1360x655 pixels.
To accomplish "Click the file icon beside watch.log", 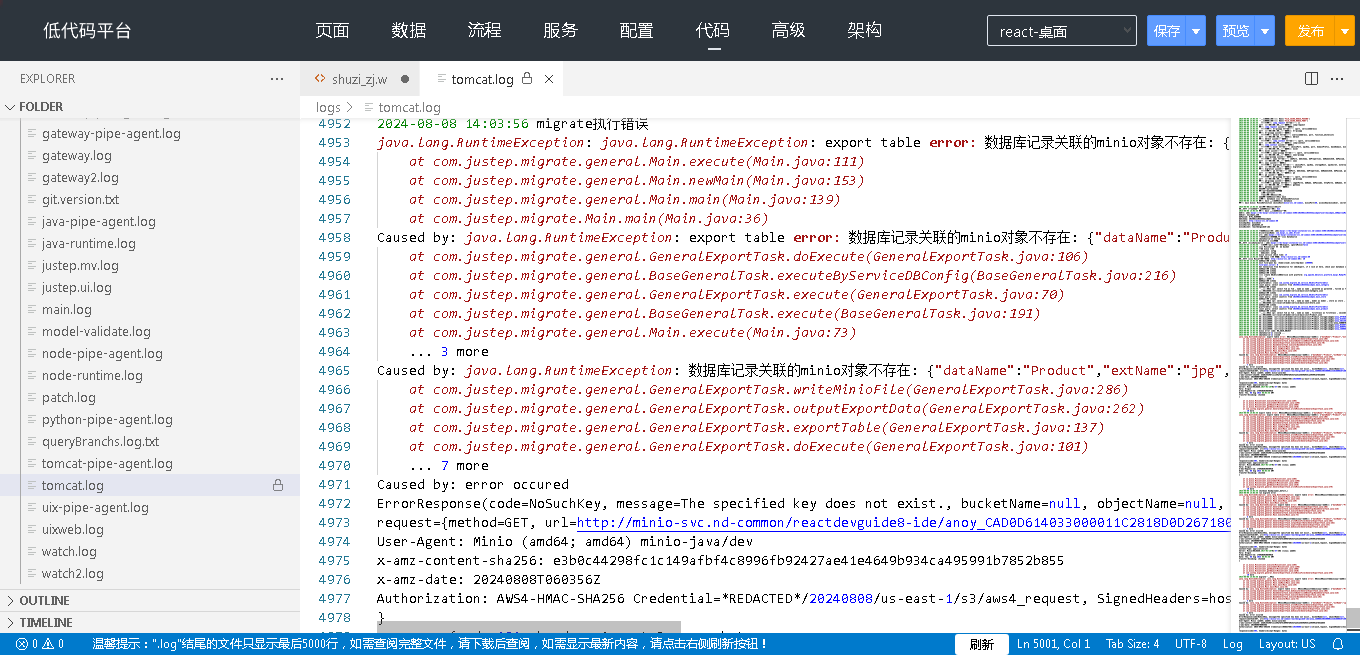I will 32,551.
